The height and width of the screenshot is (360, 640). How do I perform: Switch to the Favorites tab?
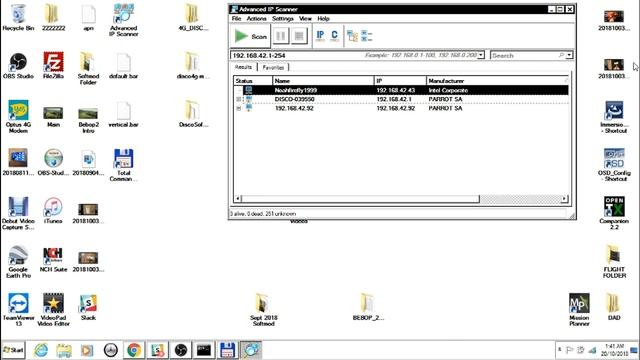273,67
